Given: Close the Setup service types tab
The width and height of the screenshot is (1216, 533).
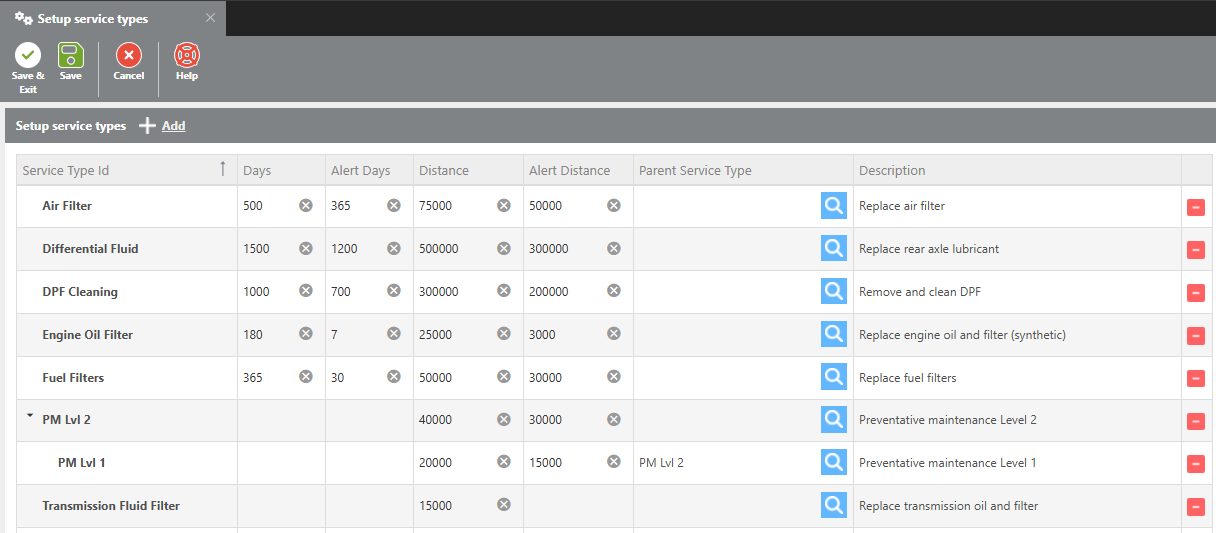Looking at the screenshot, I should (210, 18).
